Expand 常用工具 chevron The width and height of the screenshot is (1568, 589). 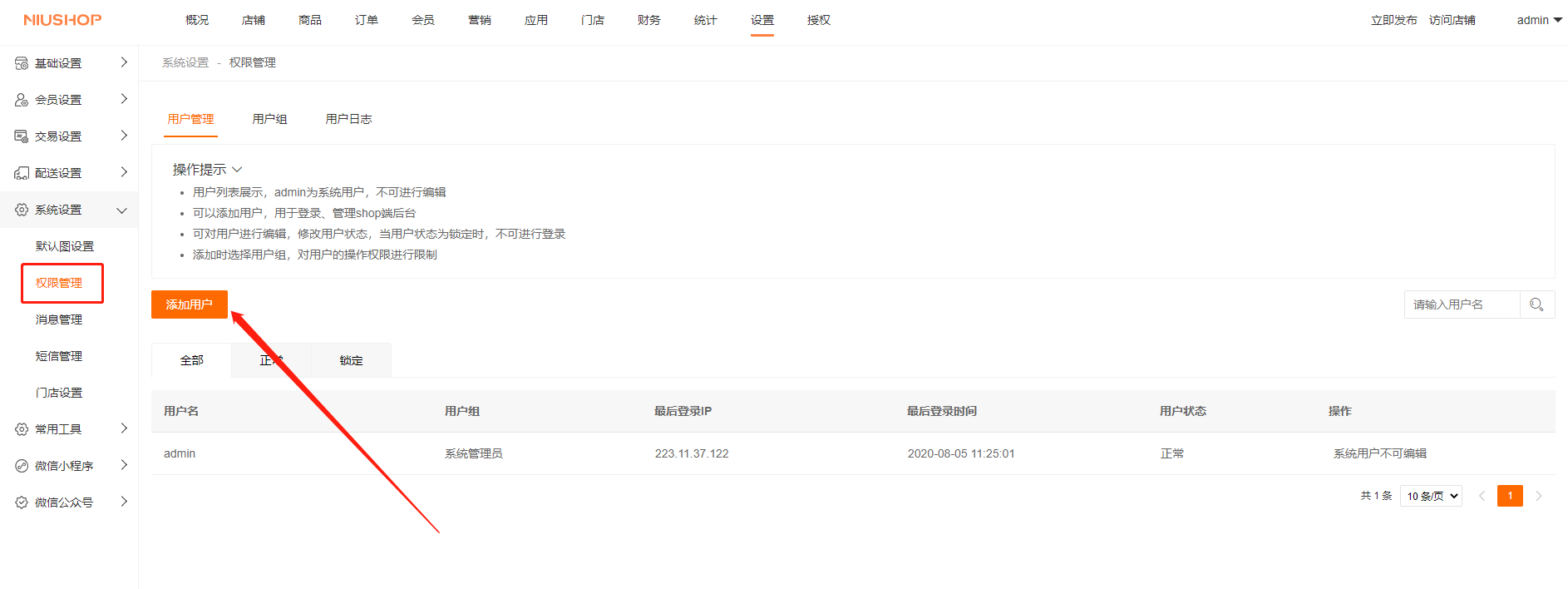pyautogui.click(x=124, y=428)
